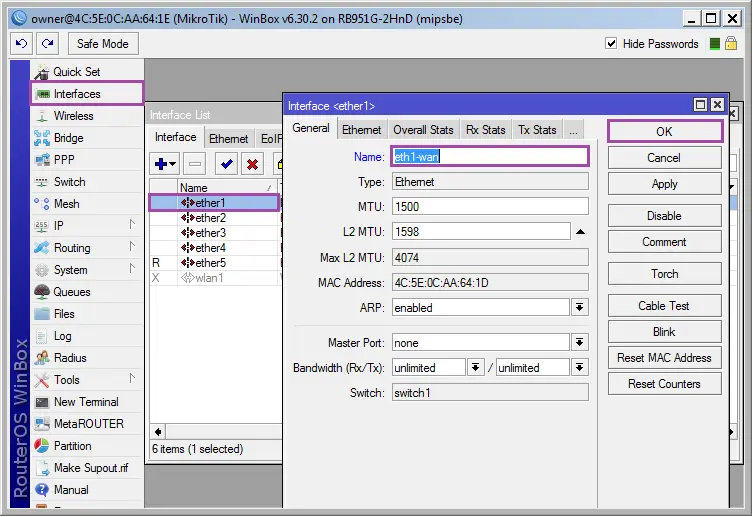Screen dimensions: 753x517
Task: Open the ARP dropdown list
Action: (x=580, y=308)
